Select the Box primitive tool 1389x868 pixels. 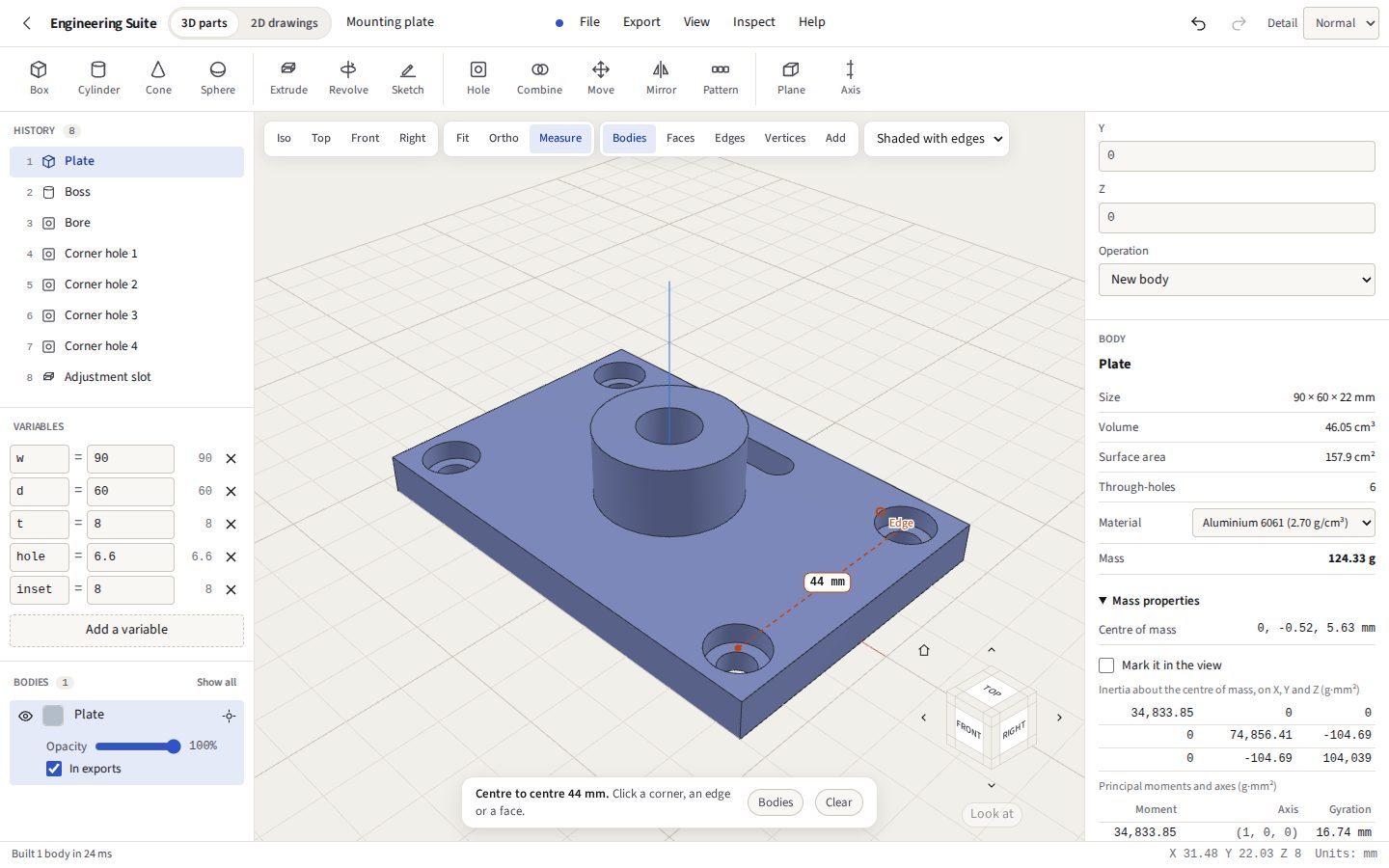pyautogui.click(x=39, y=78)
